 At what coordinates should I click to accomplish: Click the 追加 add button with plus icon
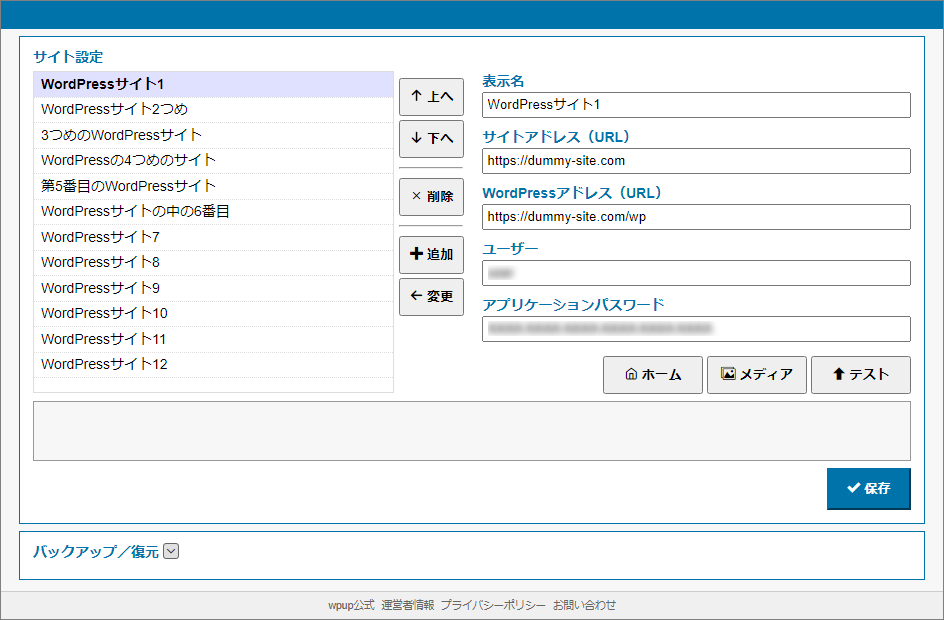tap(431, 255)
